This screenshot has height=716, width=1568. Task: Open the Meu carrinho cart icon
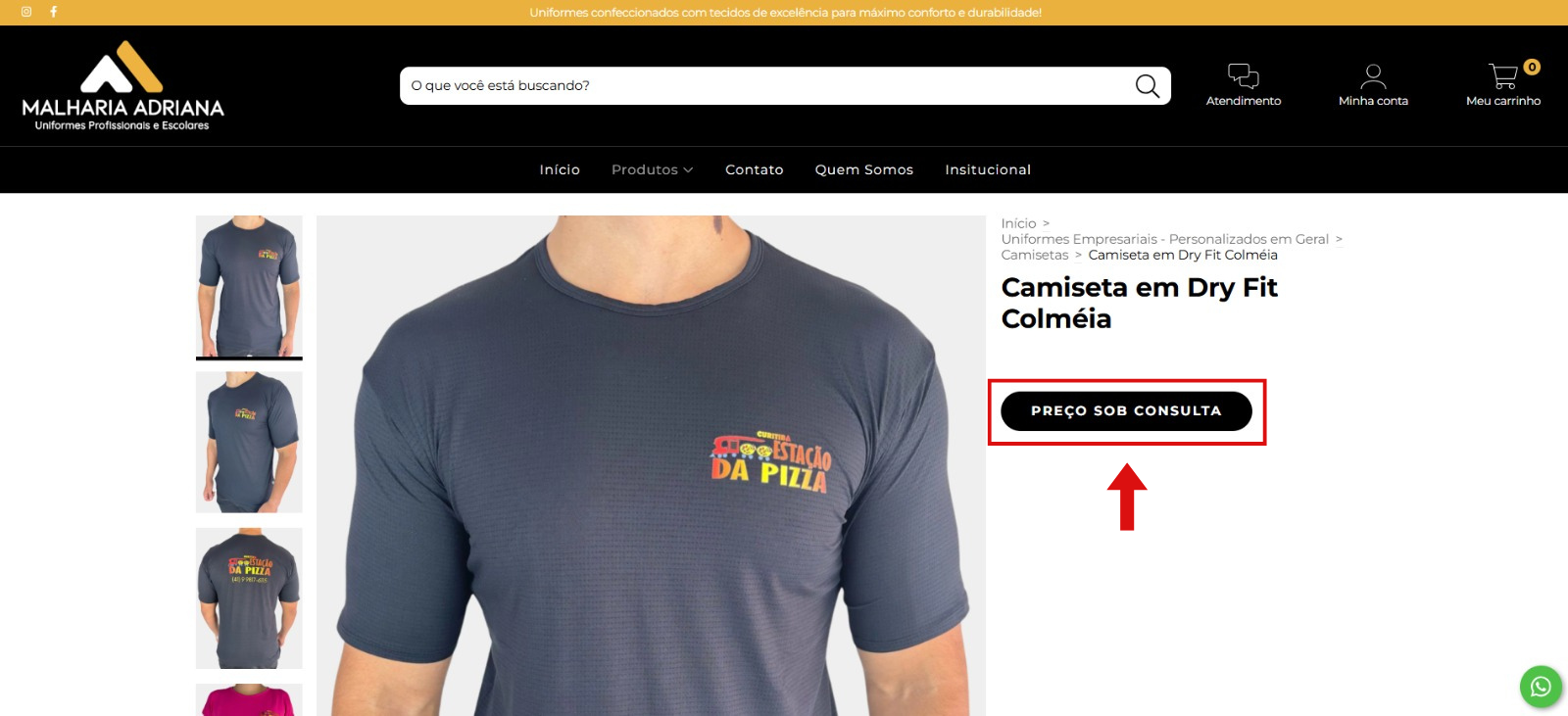point(1503,75)
